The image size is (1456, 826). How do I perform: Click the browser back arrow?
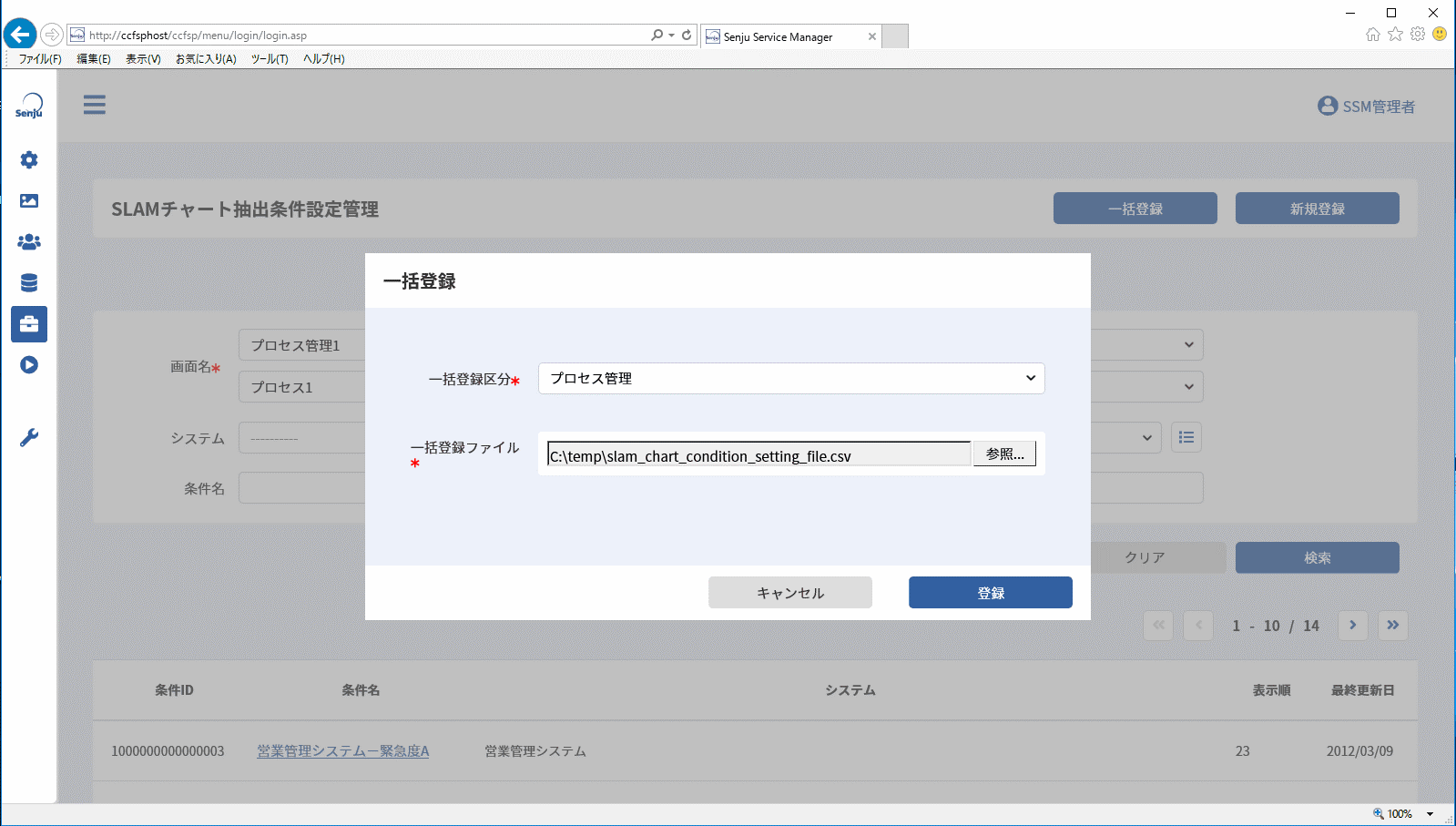[x=20, y=35]
